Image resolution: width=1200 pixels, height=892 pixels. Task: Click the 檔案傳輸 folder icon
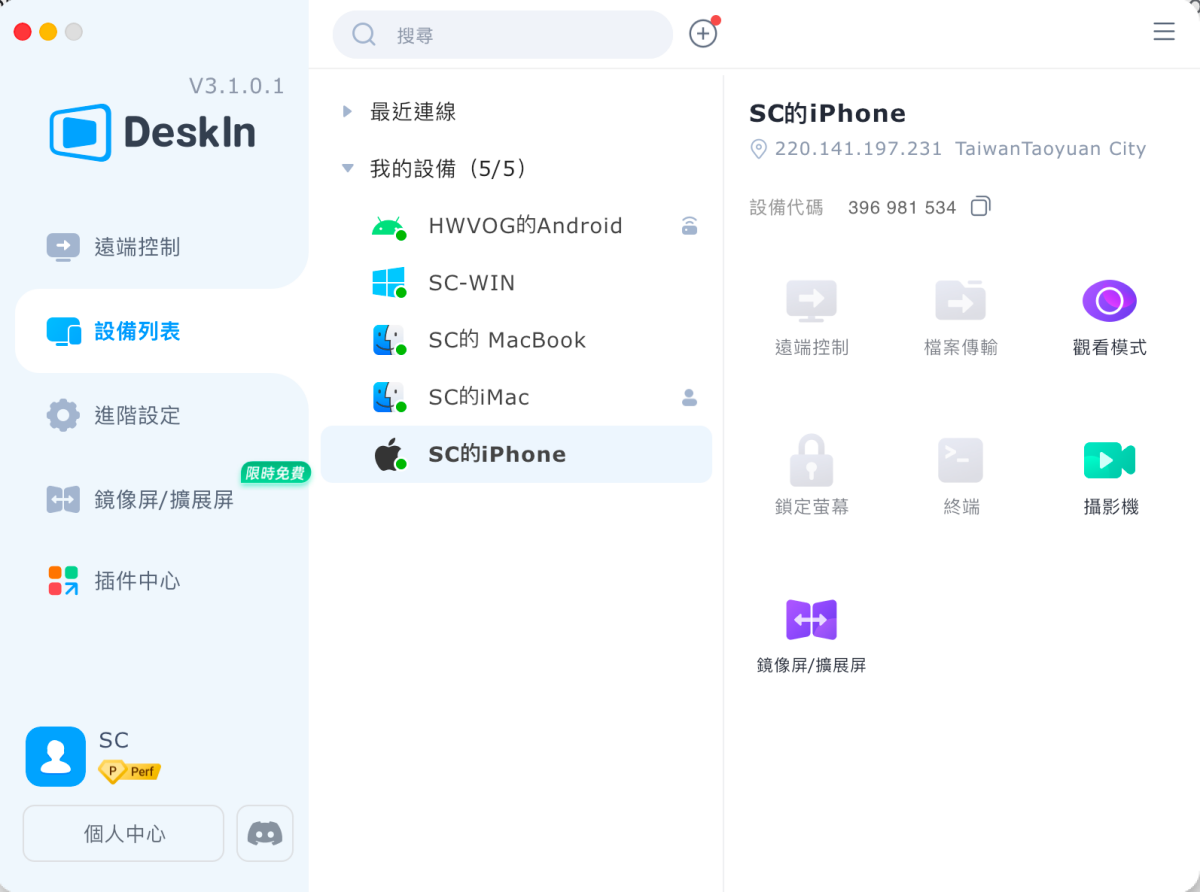(960, 301)
